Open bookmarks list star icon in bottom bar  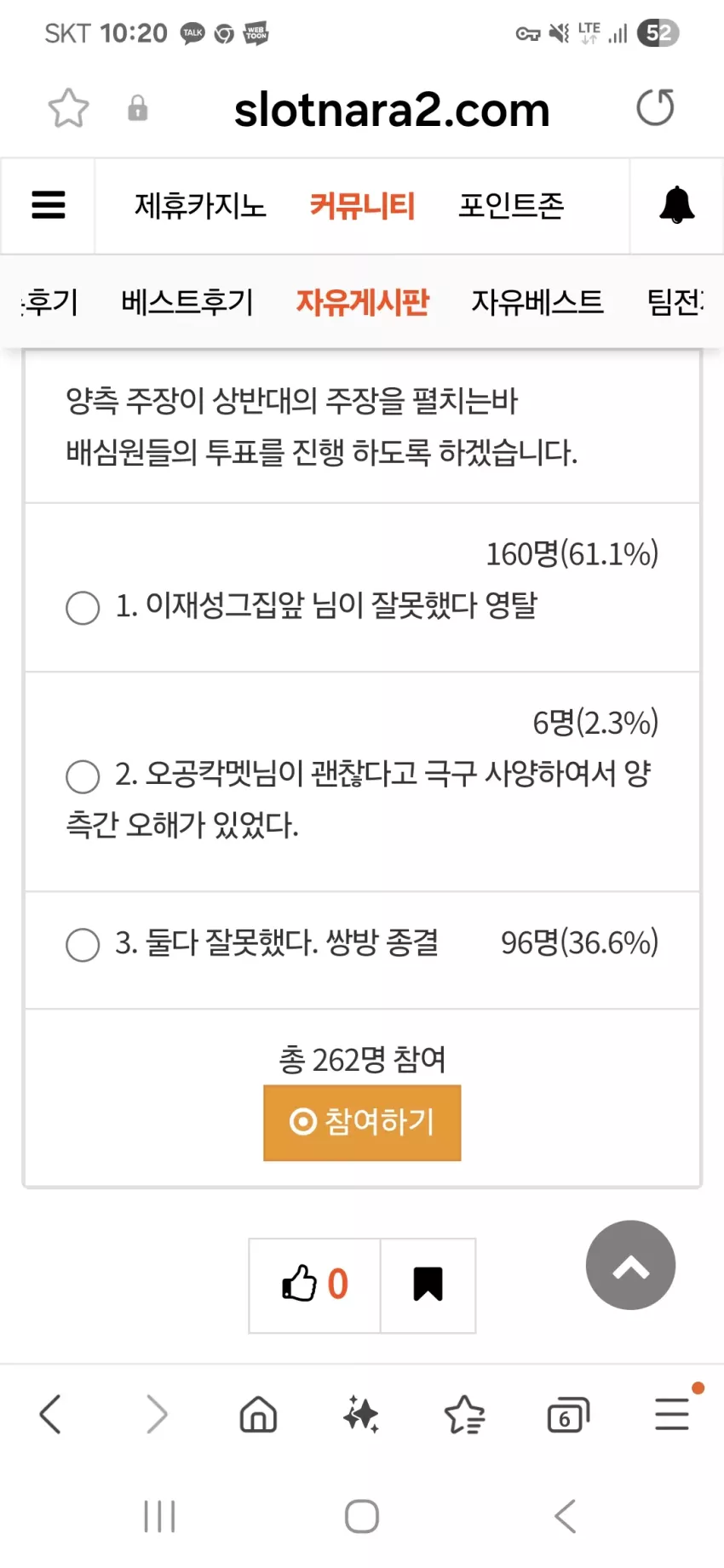coord(465,1415)
